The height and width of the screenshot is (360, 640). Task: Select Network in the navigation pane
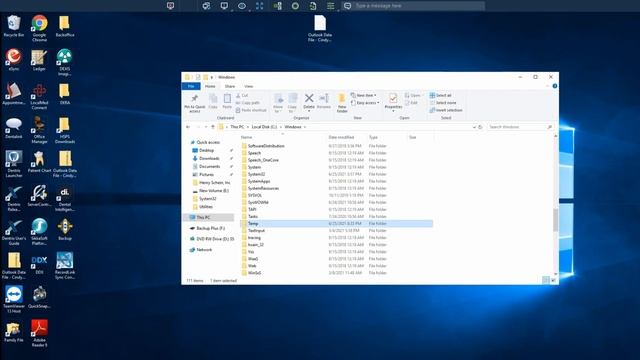point(204,249)
